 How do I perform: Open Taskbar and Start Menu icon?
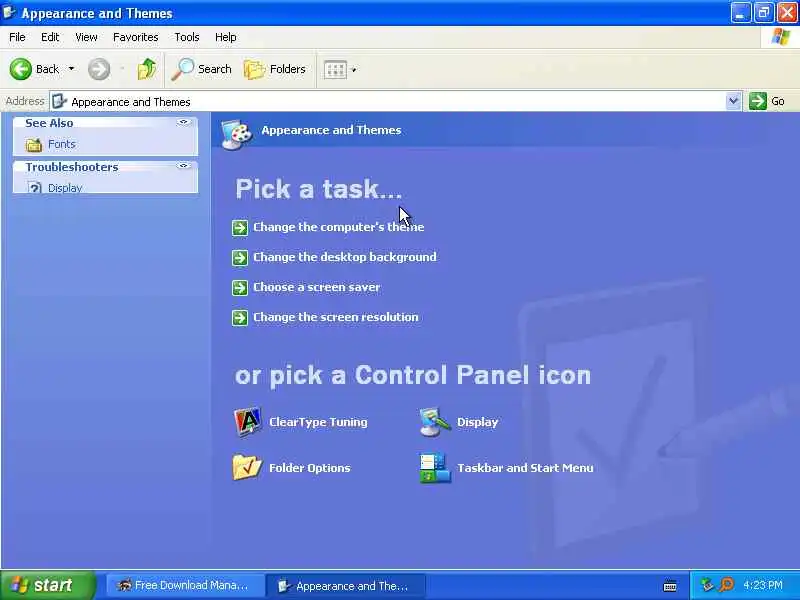point(435,468)
